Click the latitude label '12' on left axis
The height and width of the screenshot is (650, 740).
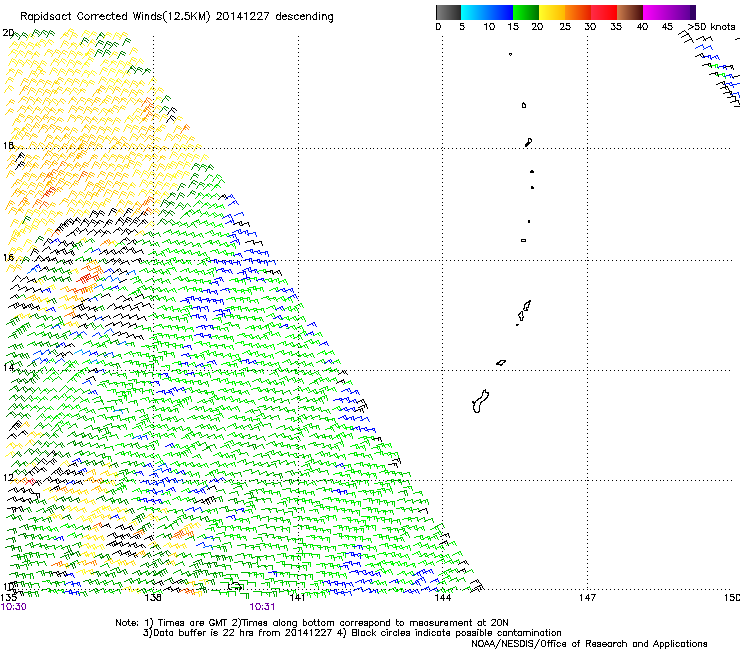click(8, 477)
